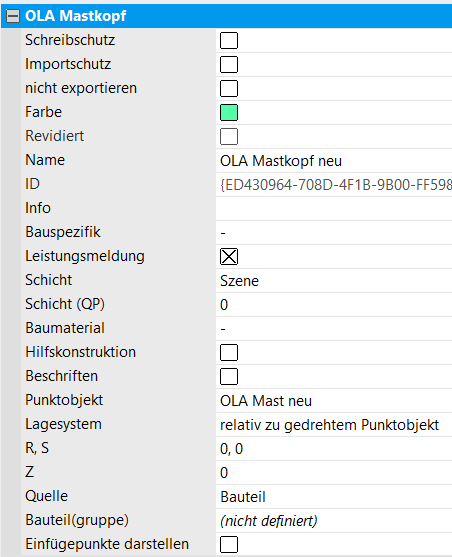Toggle the Revidiert checkbox
This screenshot has width=452, height=557.
(229, 136)
